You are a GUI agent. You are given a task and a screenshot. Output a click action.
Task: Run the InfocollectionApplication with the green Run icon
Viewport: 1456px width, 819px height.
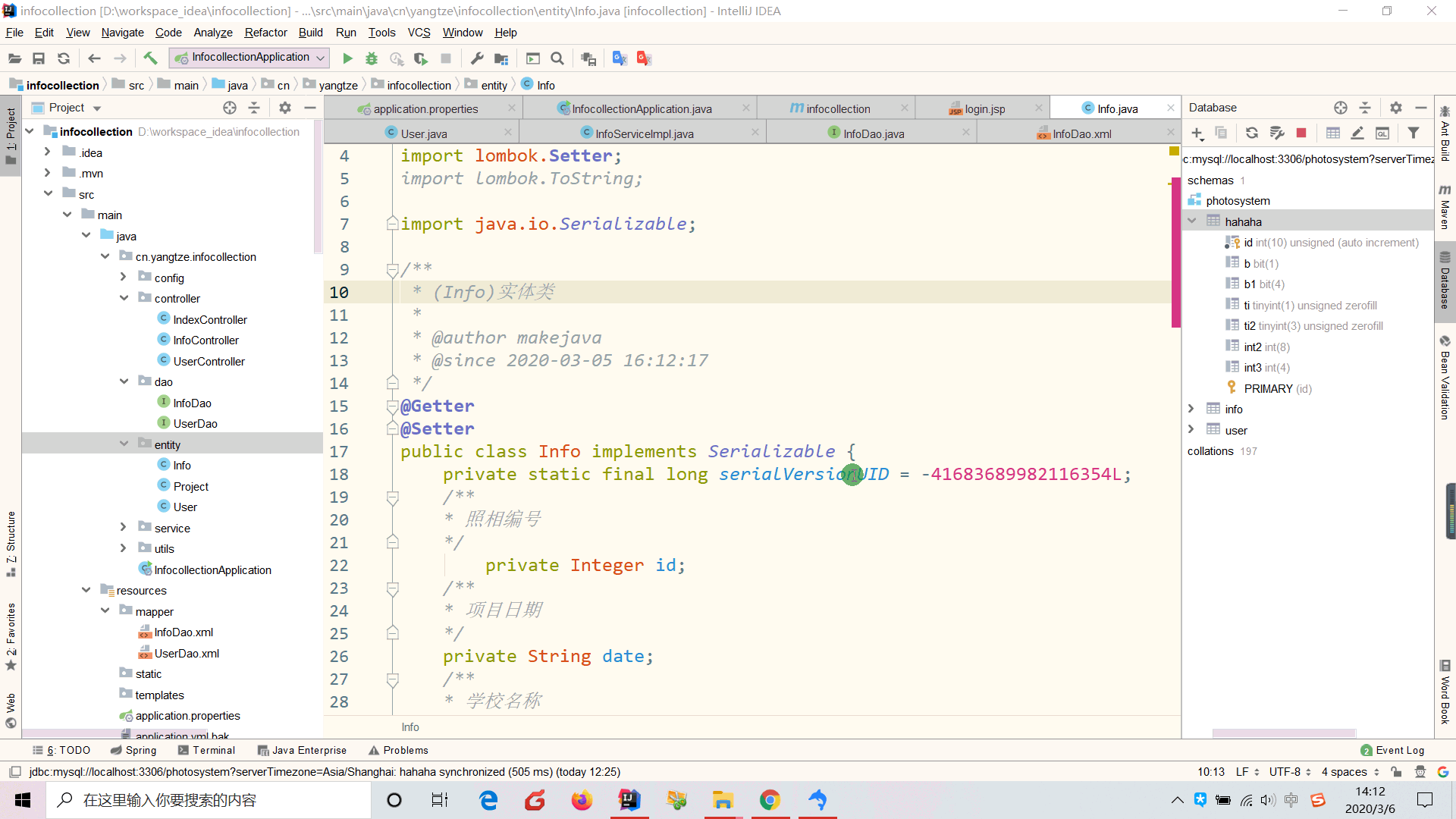[x=347, y=58]
